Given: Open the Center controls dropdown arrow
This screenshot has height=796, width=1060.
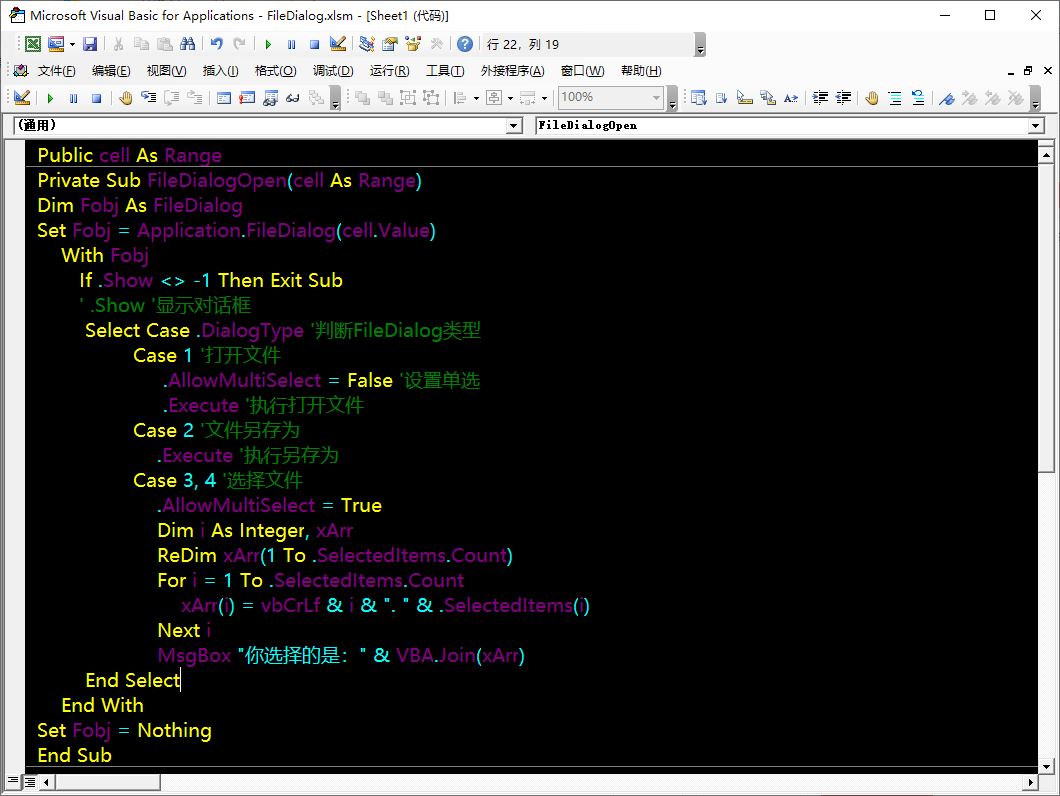Looking at the screenshot, I should pos(510,98).
